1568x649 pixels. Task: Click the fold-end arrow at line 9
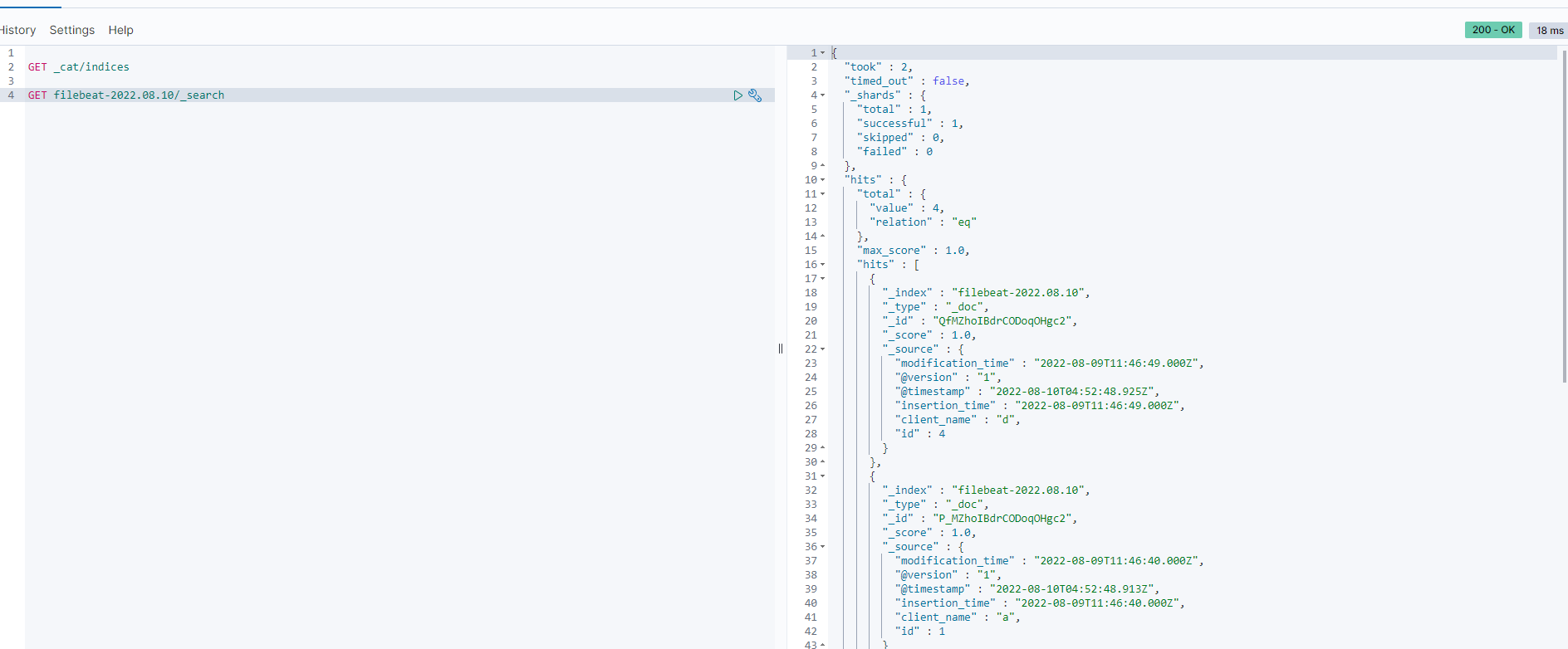point(823,166)
